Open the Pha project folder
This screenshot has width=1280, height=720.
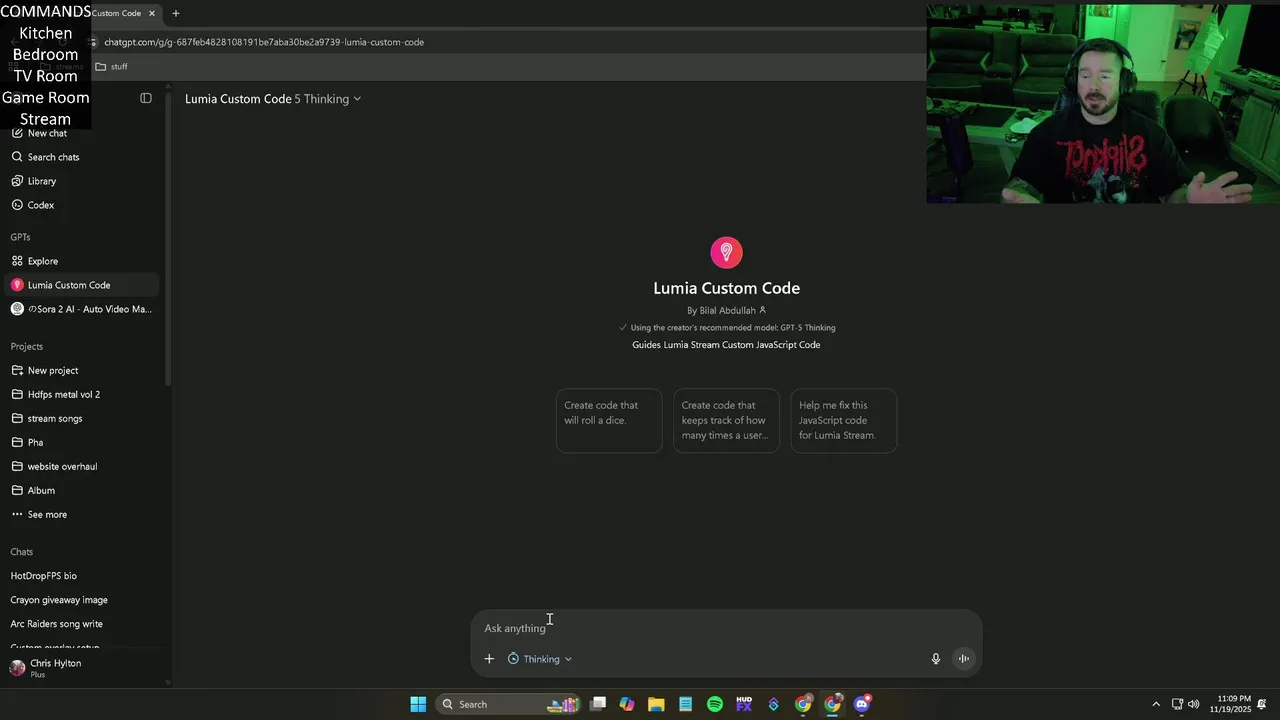(35, 442)
